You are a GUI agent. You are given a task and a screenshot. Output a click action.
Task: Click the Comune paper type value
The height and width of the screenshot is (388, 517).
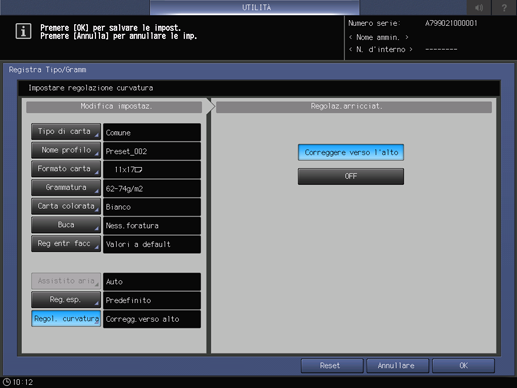[x=152, y=132]
